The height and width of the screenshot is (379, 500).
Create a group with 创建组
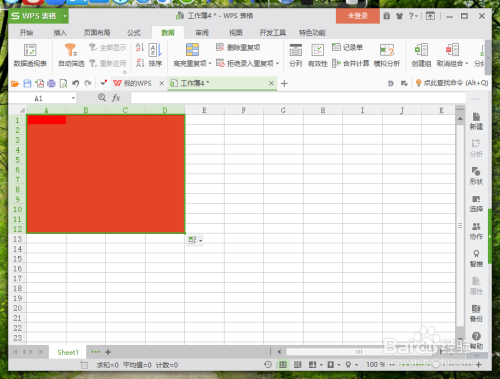pos(421,55)
